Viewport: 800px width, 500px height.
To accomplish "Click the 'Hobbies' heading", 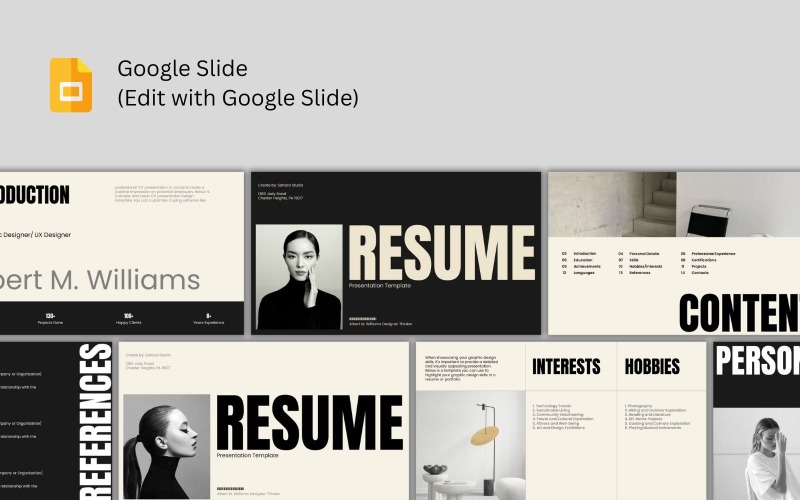I will point(652,367).
